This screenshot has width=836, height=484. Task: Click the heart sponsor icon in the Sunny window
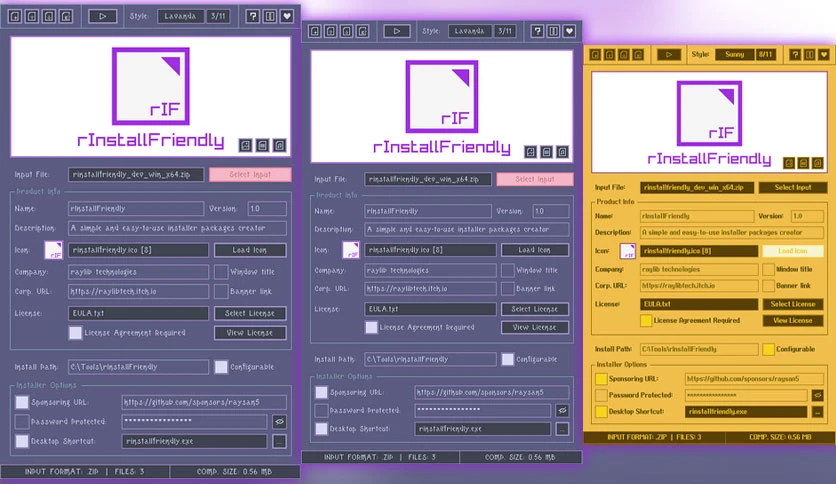pyautogui.click(x=824, y=54)
